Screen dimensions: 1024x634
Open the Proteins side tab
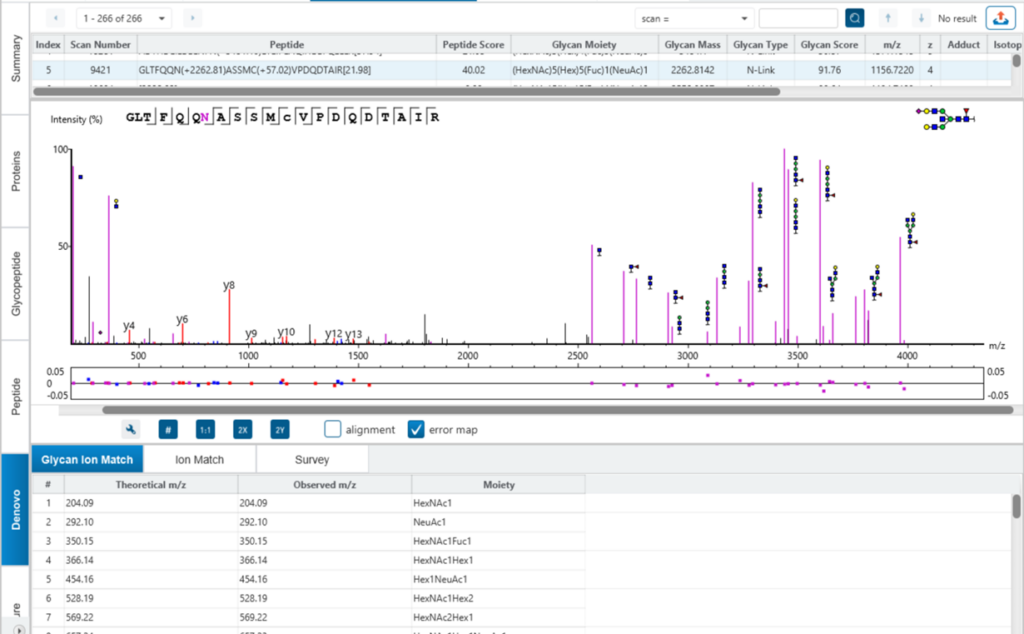tap(16, 171)
